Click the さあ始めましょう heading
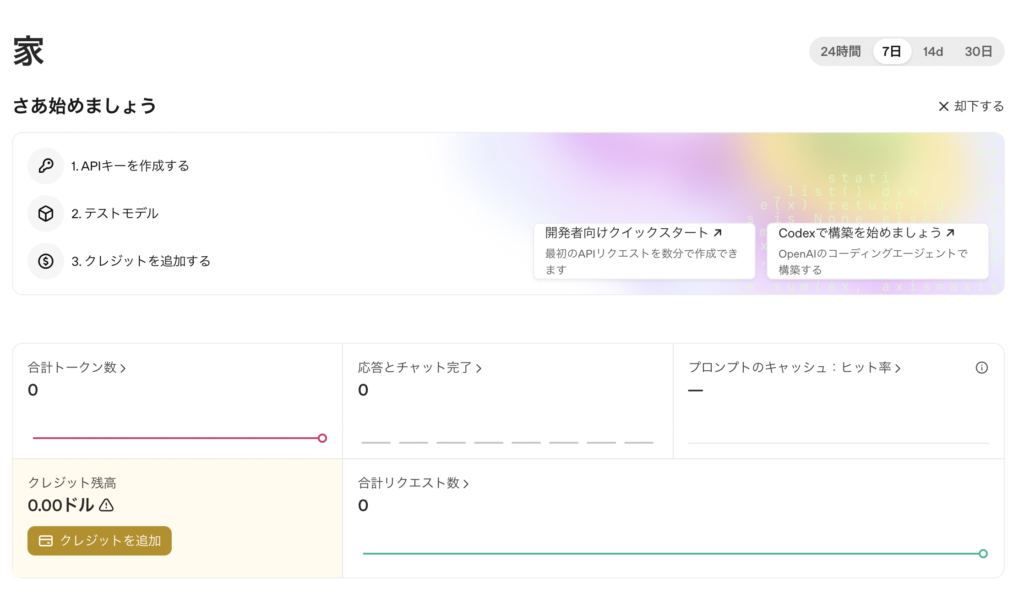Viewport: 1024px width, 594px height. [85, 106]
